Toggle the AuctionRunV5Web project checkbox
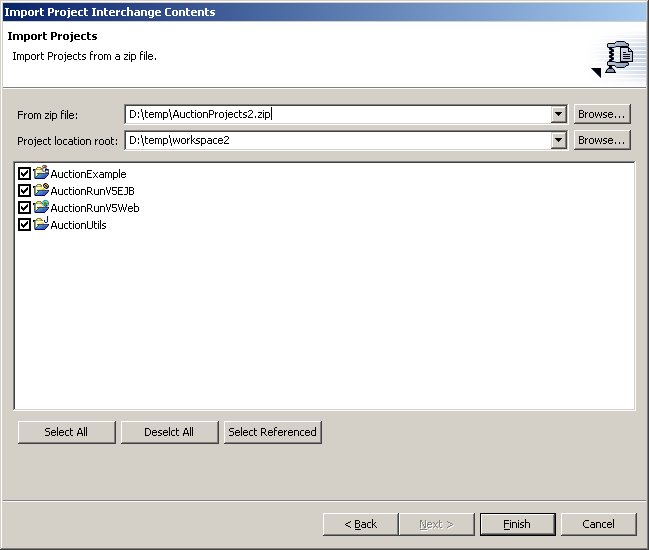649x550 pixels. (24, 207)
